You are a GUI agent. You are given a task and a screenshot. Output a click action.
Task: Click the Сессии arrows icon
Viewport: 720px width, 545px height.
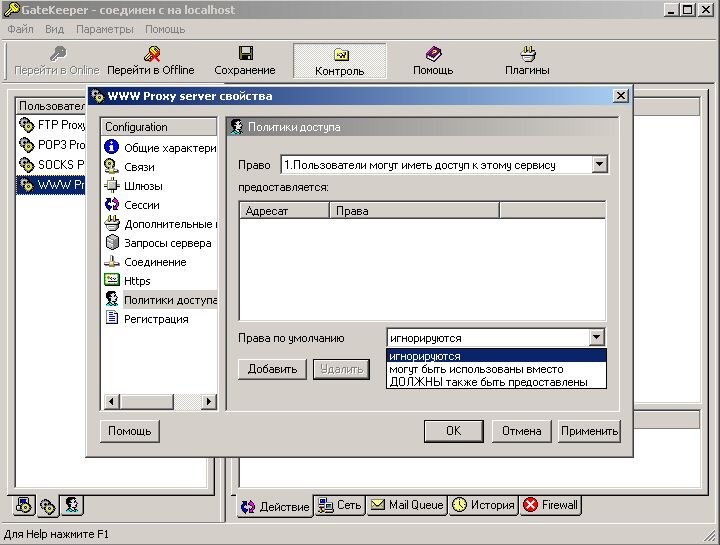point(112,204)
